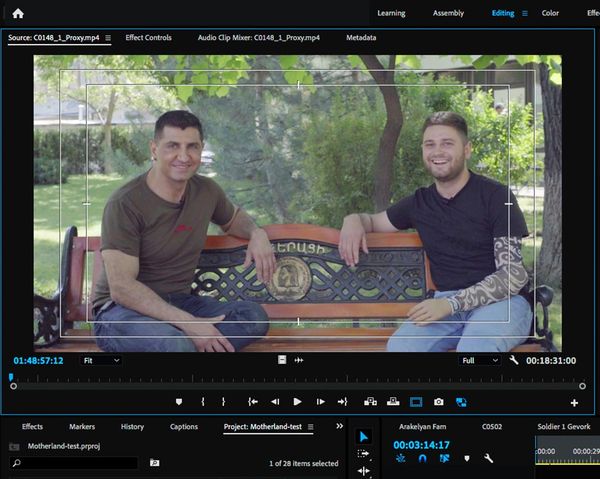Expand hidden panel tabs chevron

coord(339,427)
